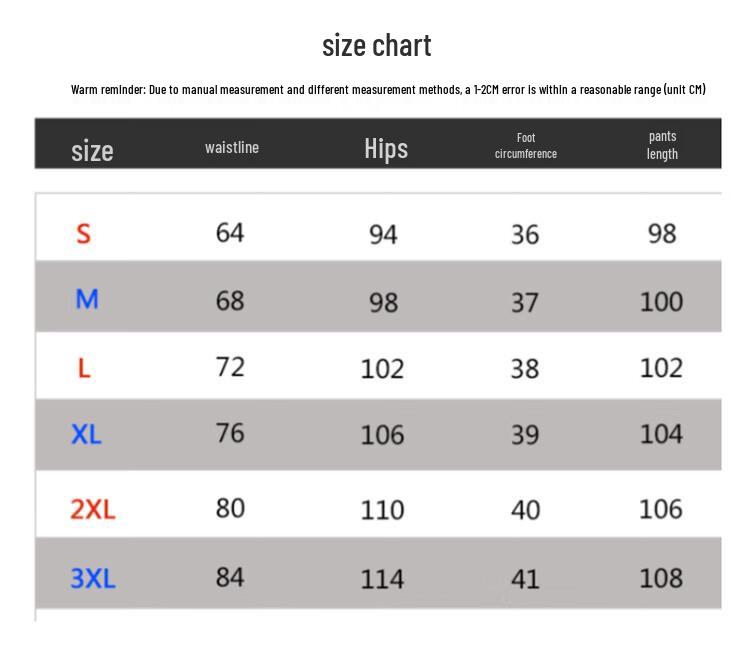
Task: Click waistline value 84 in 3XL row
Action: point(230,577)
